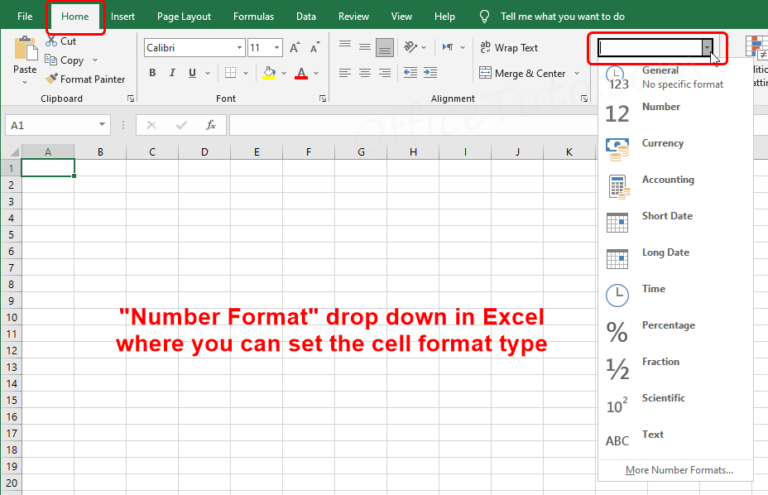768x495 pixels.
Task: Click the Number Format dropdown arrow
Action: 708,47
